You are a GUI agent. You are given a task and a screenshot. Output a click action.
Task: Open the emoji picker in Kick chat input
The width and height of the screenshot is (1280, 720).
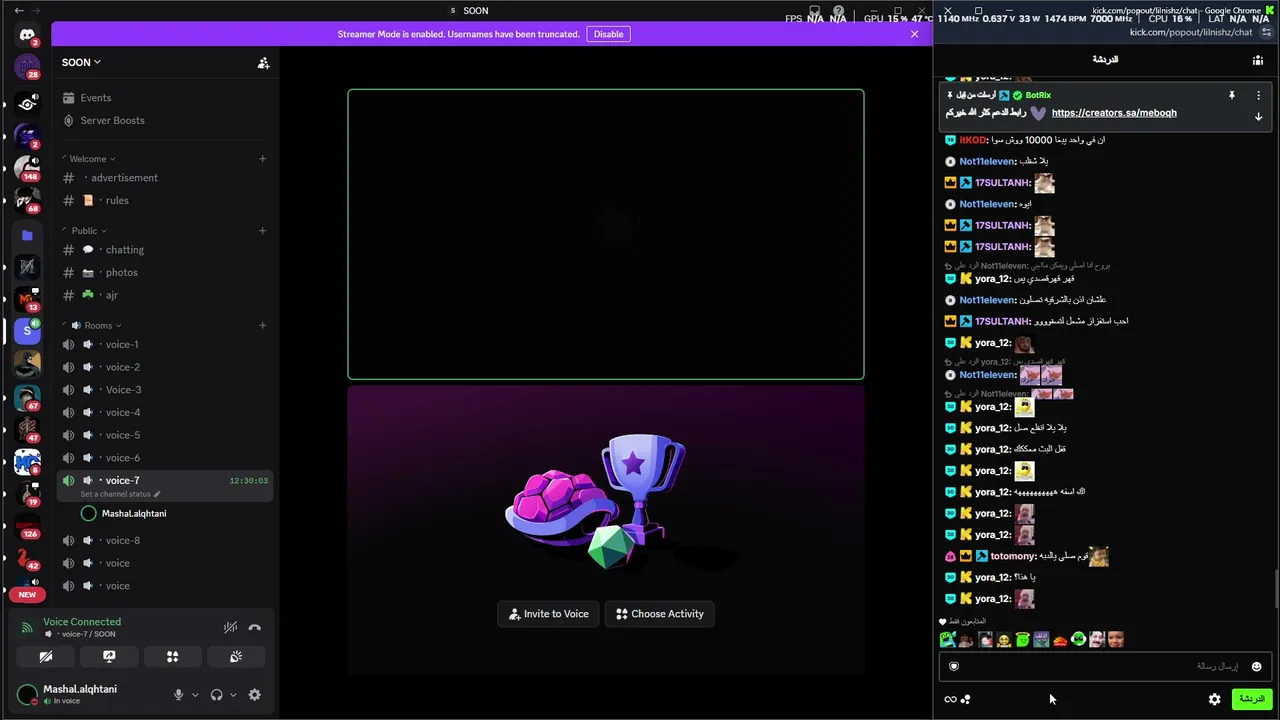pyautogui.click(x=1257, y=667)
